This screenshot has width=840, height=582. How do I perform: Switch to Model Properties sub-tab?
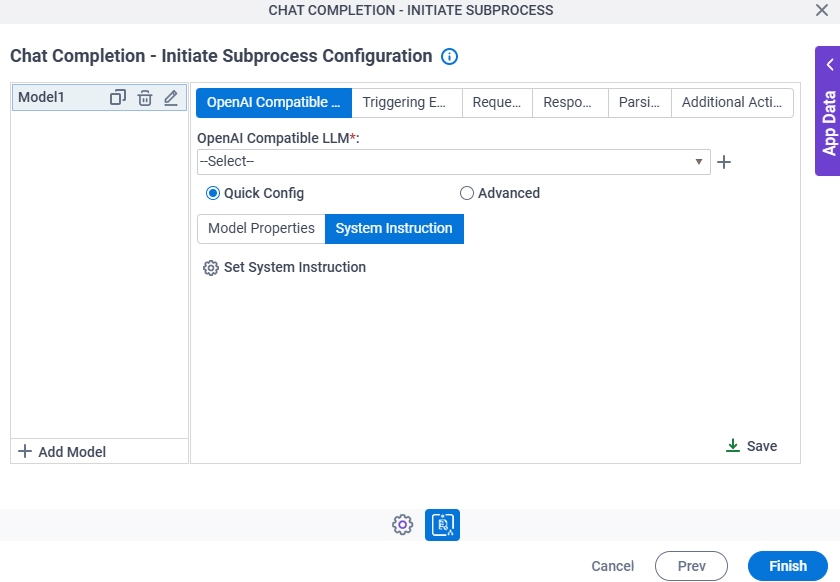pos(261,229)
